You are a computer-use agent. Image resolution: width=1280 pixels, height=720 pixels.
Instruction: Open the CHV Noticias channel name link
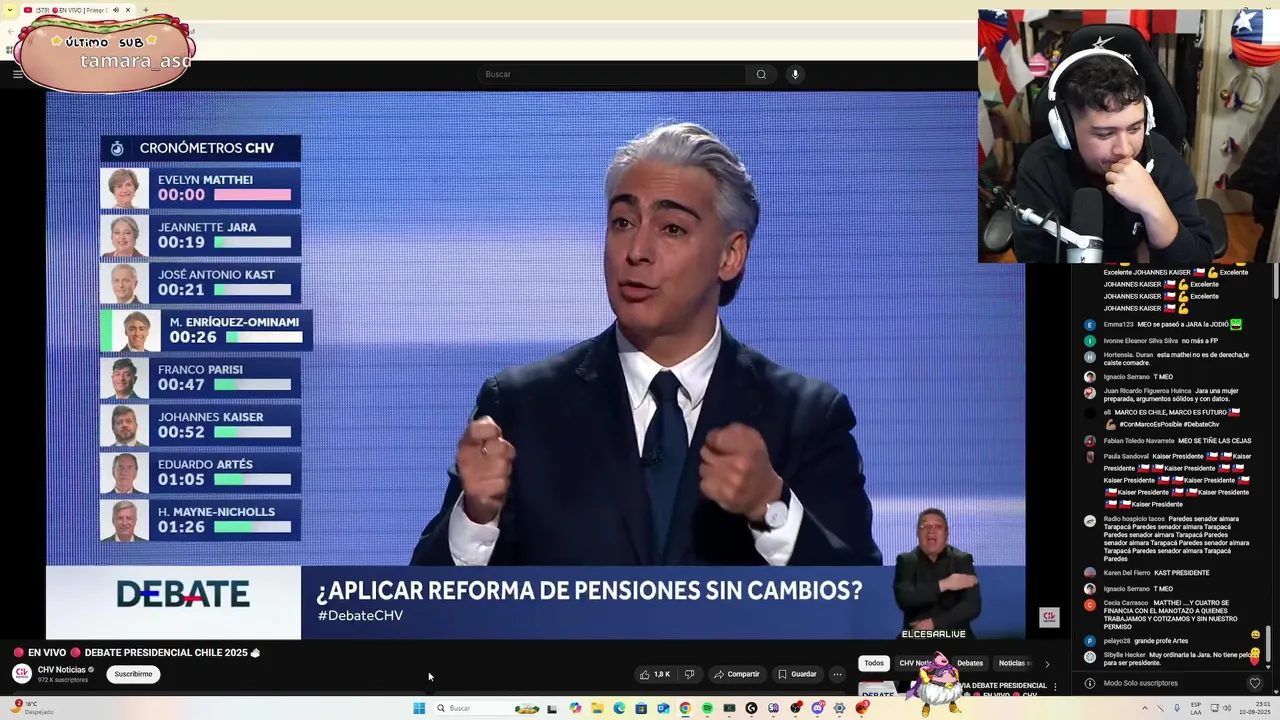62,670
